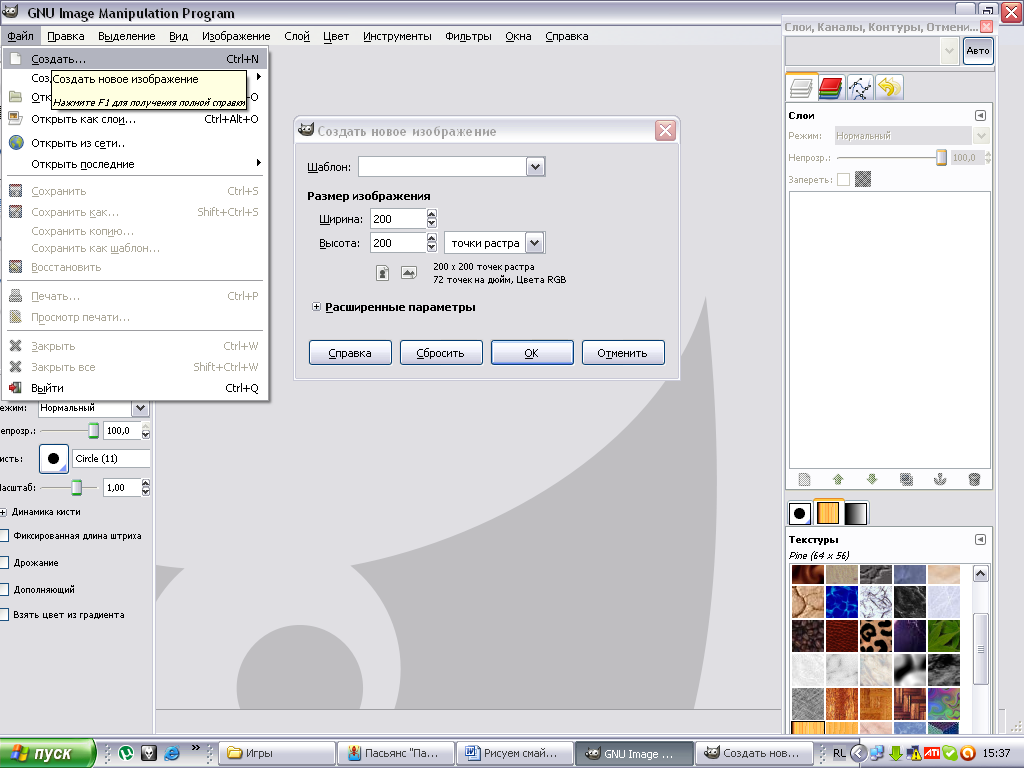This screenshot has height=768, width=1024.
Task: Click the Circle (11) brush preview
Action: [54, 458]
